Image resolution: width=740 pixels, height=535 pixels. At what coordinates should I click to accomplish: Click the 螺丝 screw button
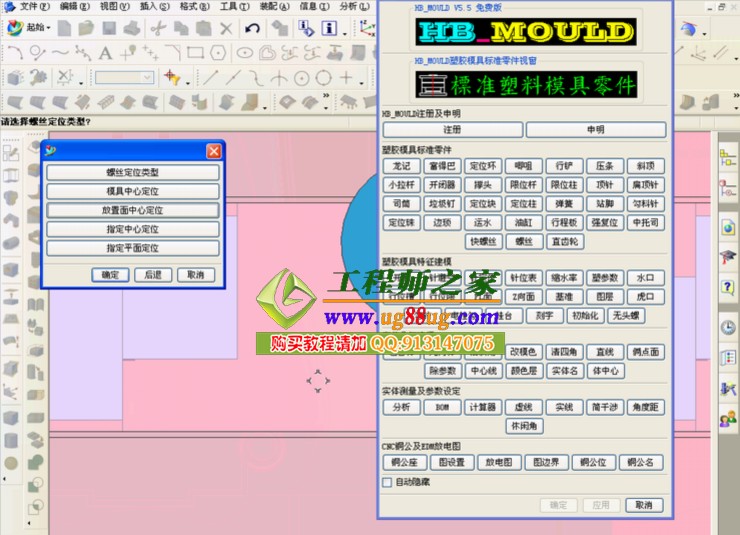coord(524,241)
